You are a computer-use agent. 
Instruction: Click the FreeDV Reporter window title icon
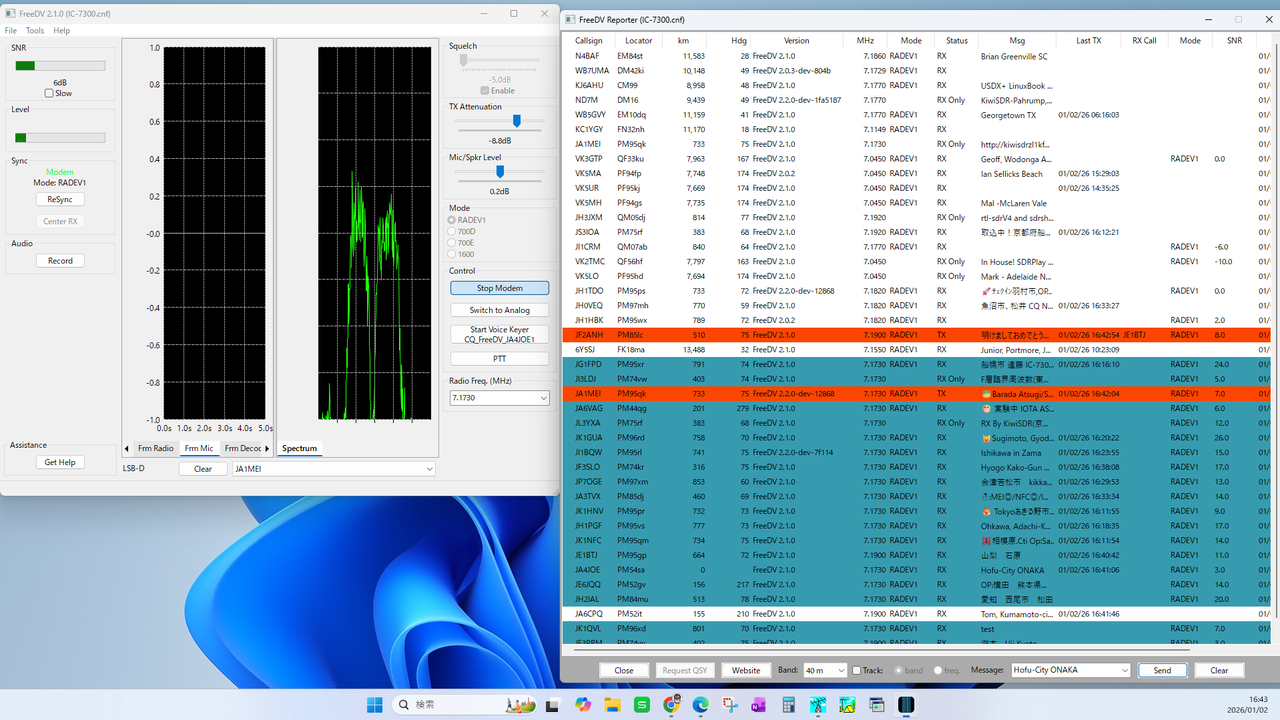570,19
